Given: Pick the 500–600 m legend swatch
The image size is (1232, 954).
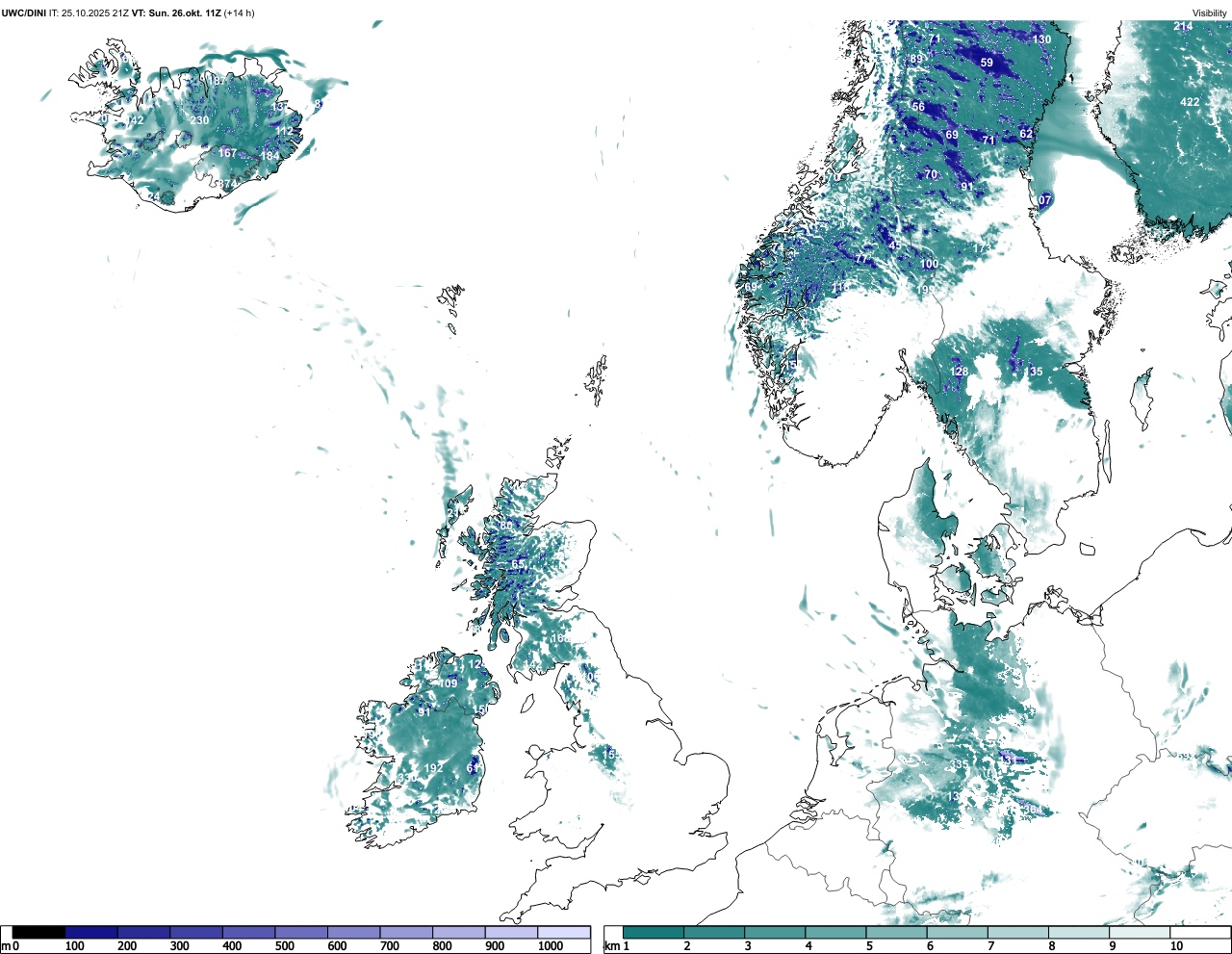Looking at the screenshot, I should tap(301, 932).
